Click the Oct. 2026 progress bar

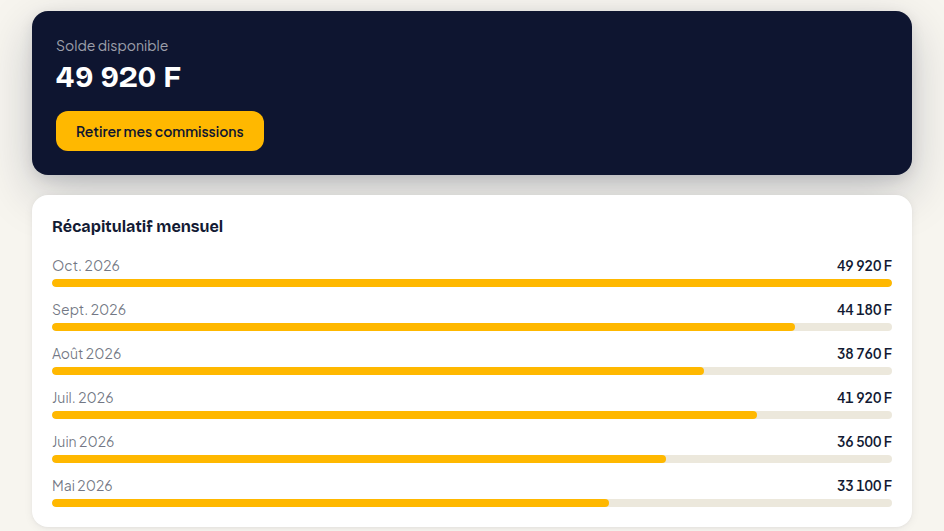pos(472,283)
